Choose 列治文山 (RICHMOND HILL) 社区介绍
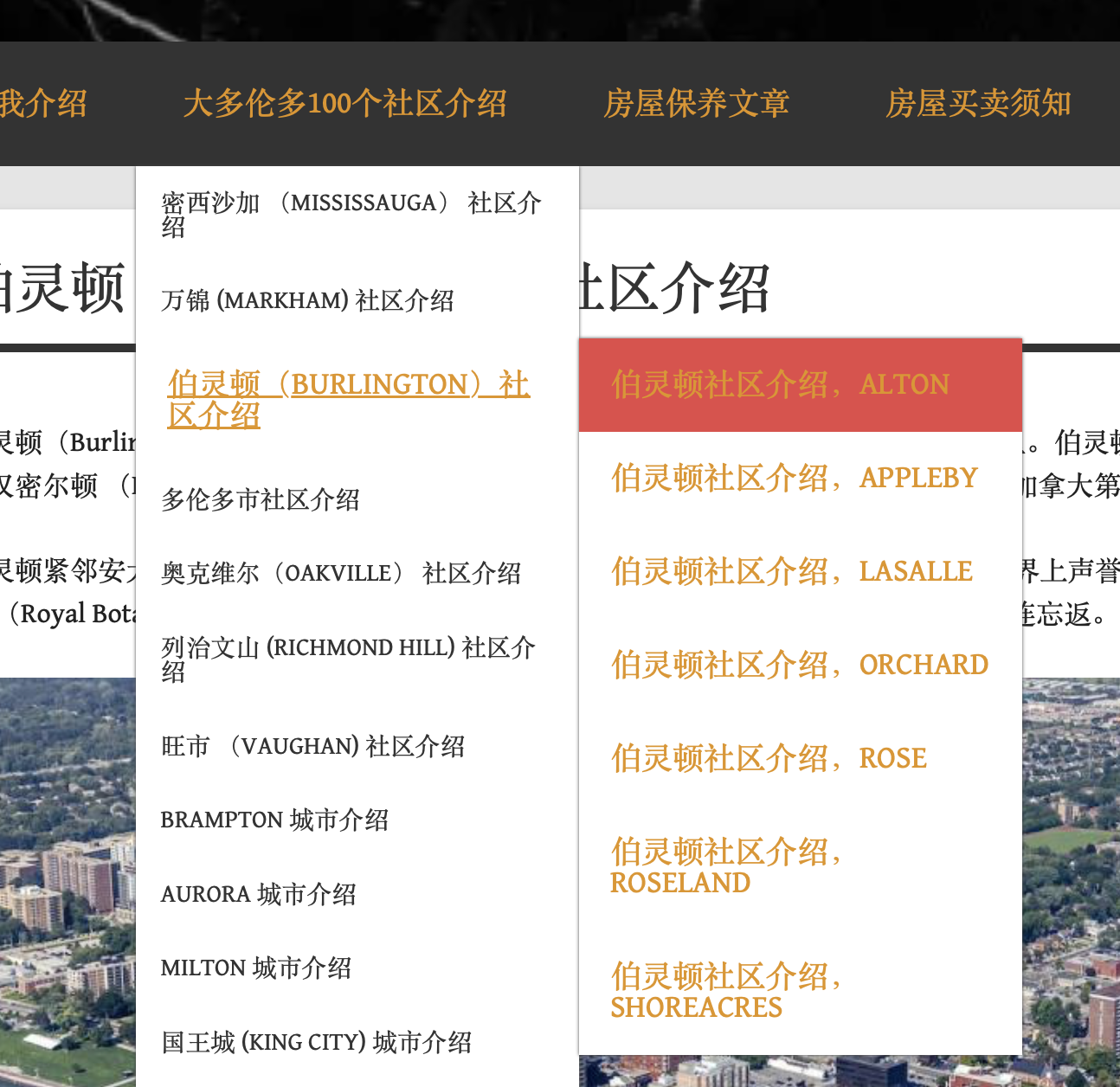The height and width of the screenshot is (1087, 1120). 348,659
